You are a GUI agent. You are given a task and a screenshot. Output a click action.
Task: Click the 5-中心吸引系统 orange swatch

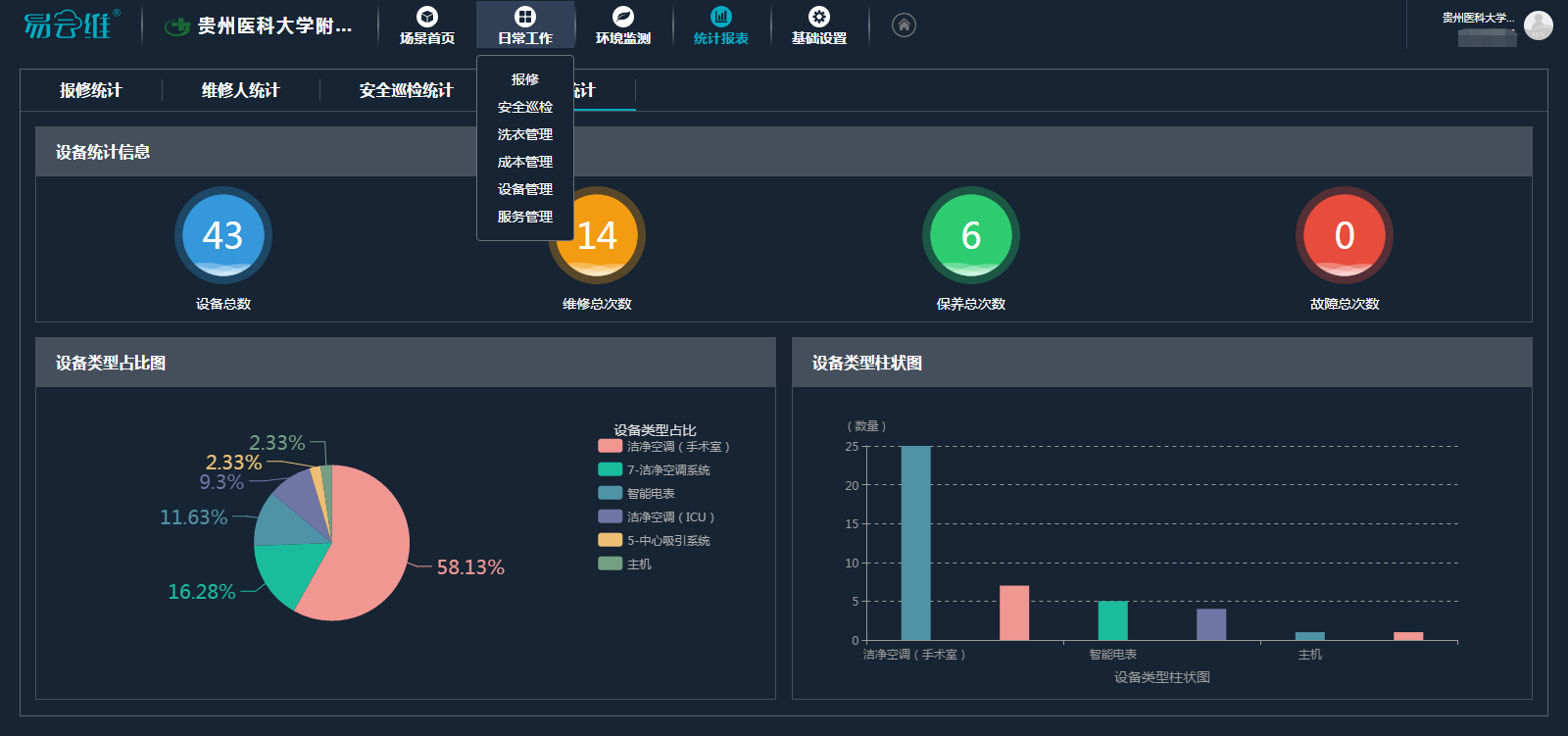(610, 540)
